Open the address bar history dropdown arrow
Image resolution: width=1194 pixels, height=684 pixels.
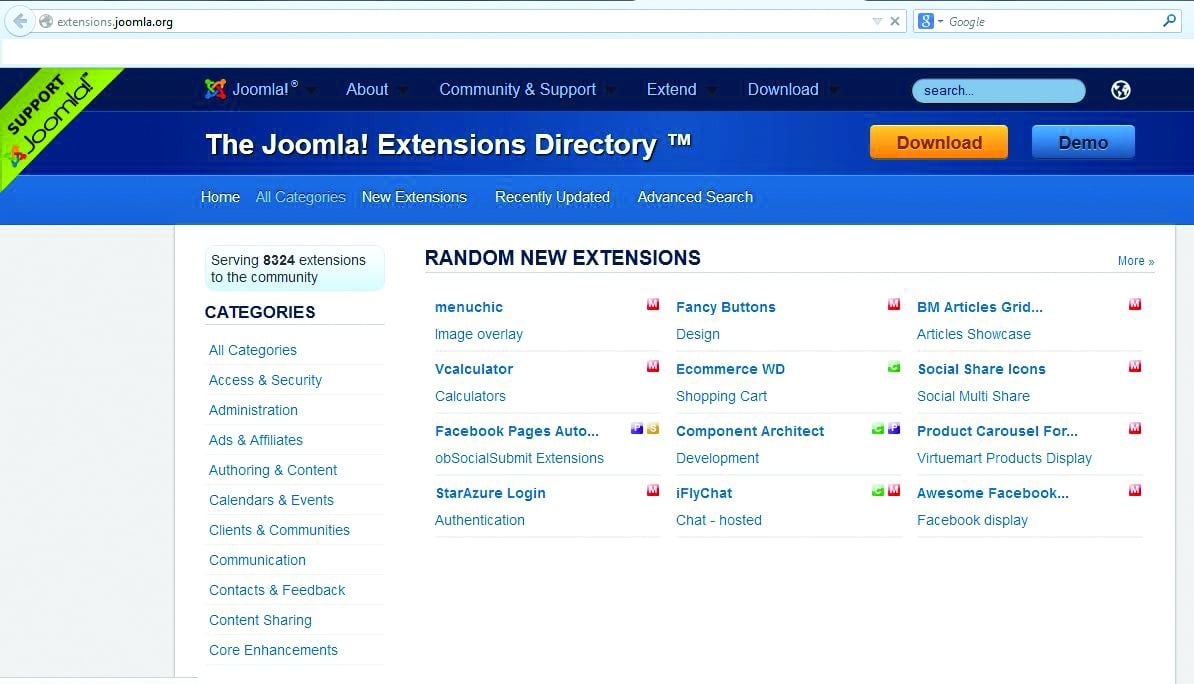click(877, 21)
